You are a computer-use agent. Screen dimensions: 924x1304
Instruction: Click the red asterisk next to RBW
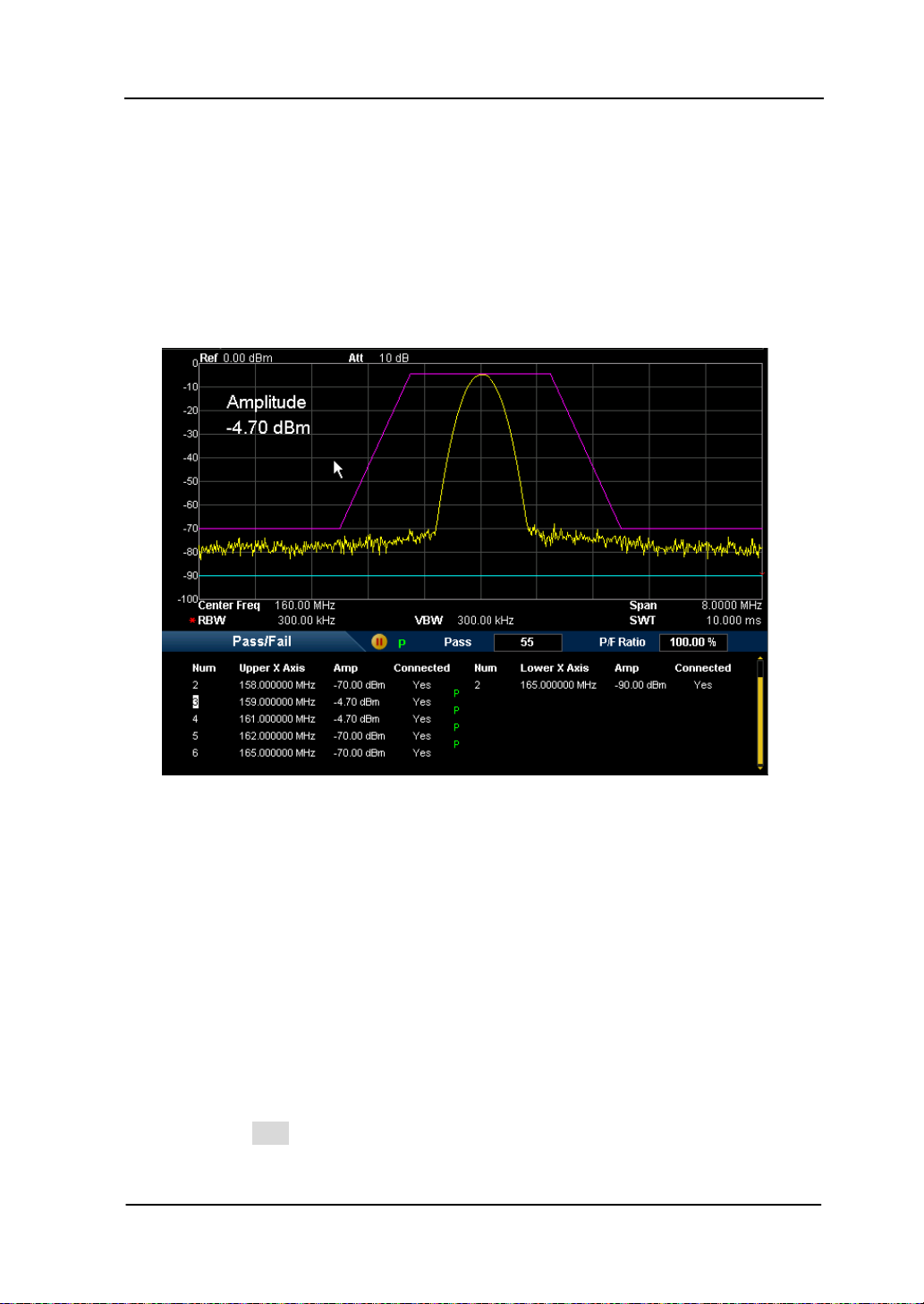click(x=191, y=621)
